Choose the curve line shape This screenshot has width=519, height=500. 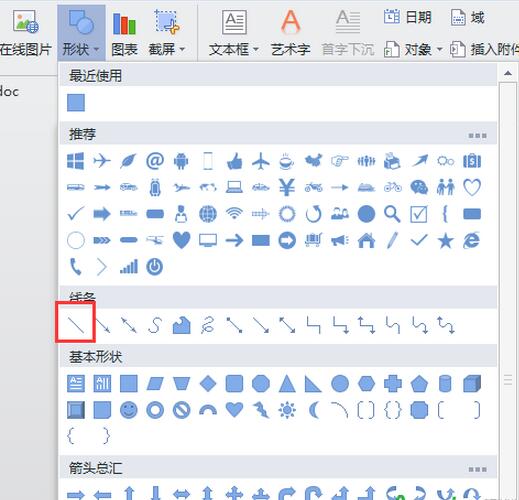(155, 325)
